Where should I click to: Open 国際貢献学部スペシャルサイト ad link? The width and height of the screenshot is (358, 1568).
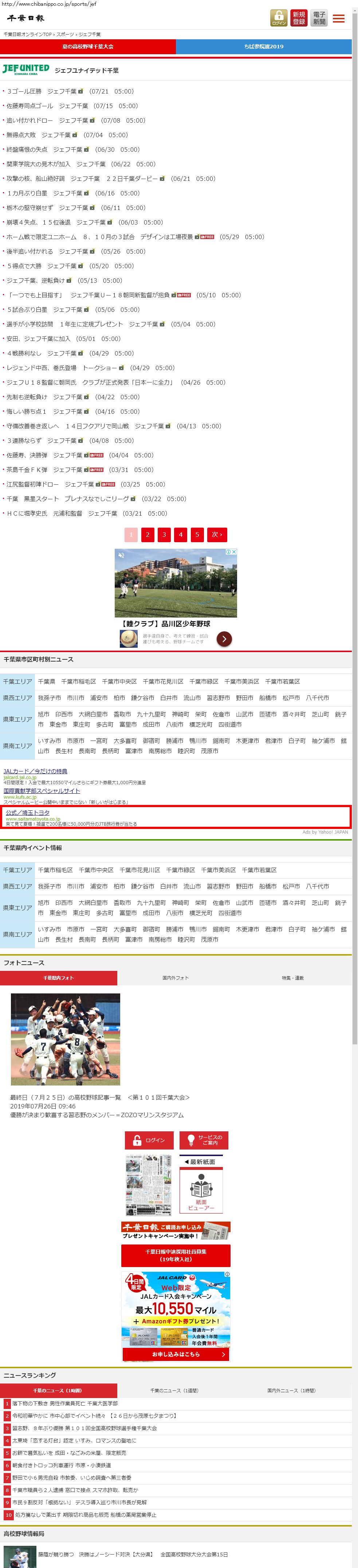tap(42, 791)
